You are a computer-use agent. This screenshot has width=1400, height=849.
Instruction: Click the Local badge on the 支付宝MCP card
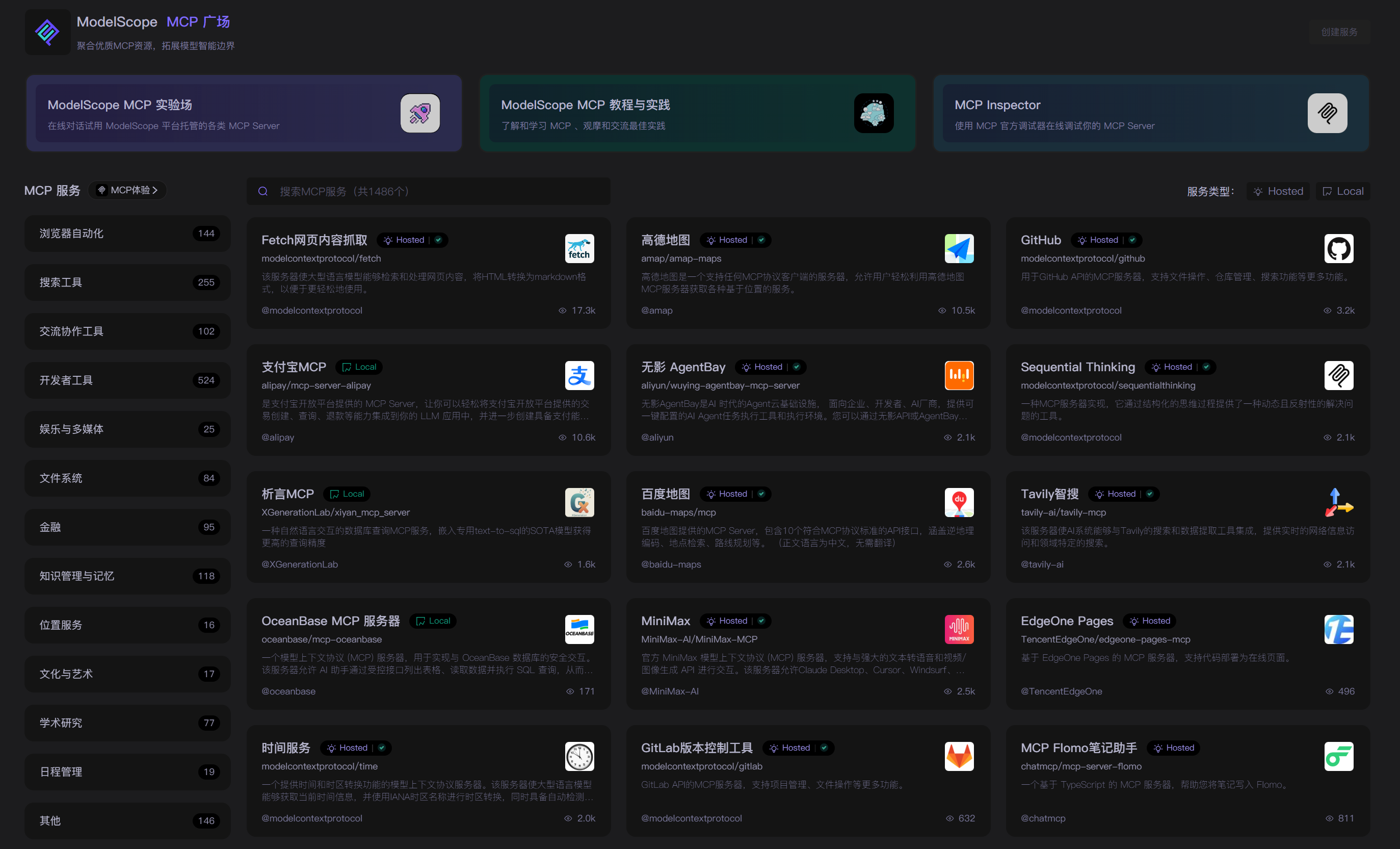coord(359,367)
